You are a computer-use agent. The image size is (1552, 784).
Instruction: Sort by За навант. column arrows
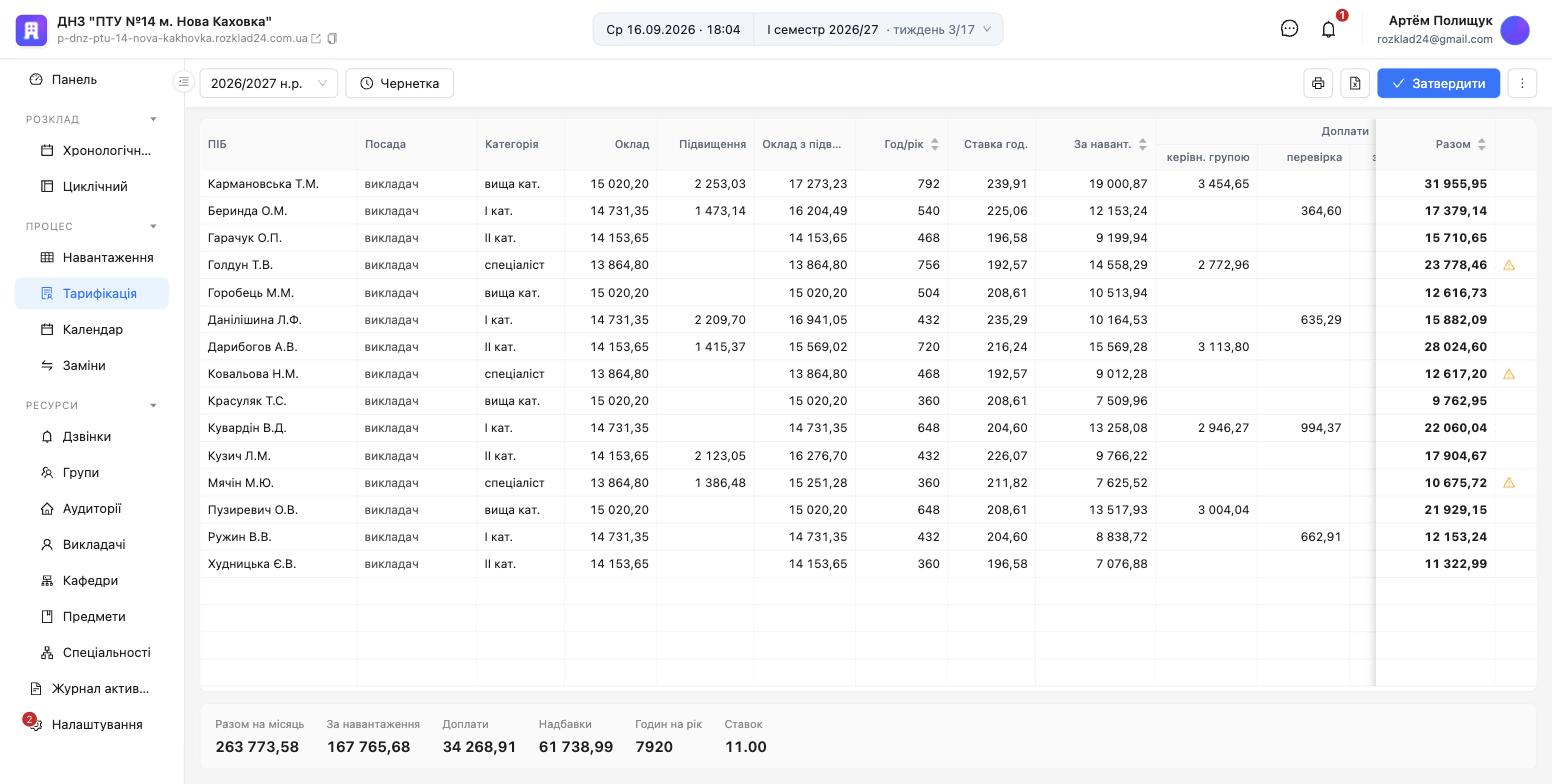(x=1143, y=144)
